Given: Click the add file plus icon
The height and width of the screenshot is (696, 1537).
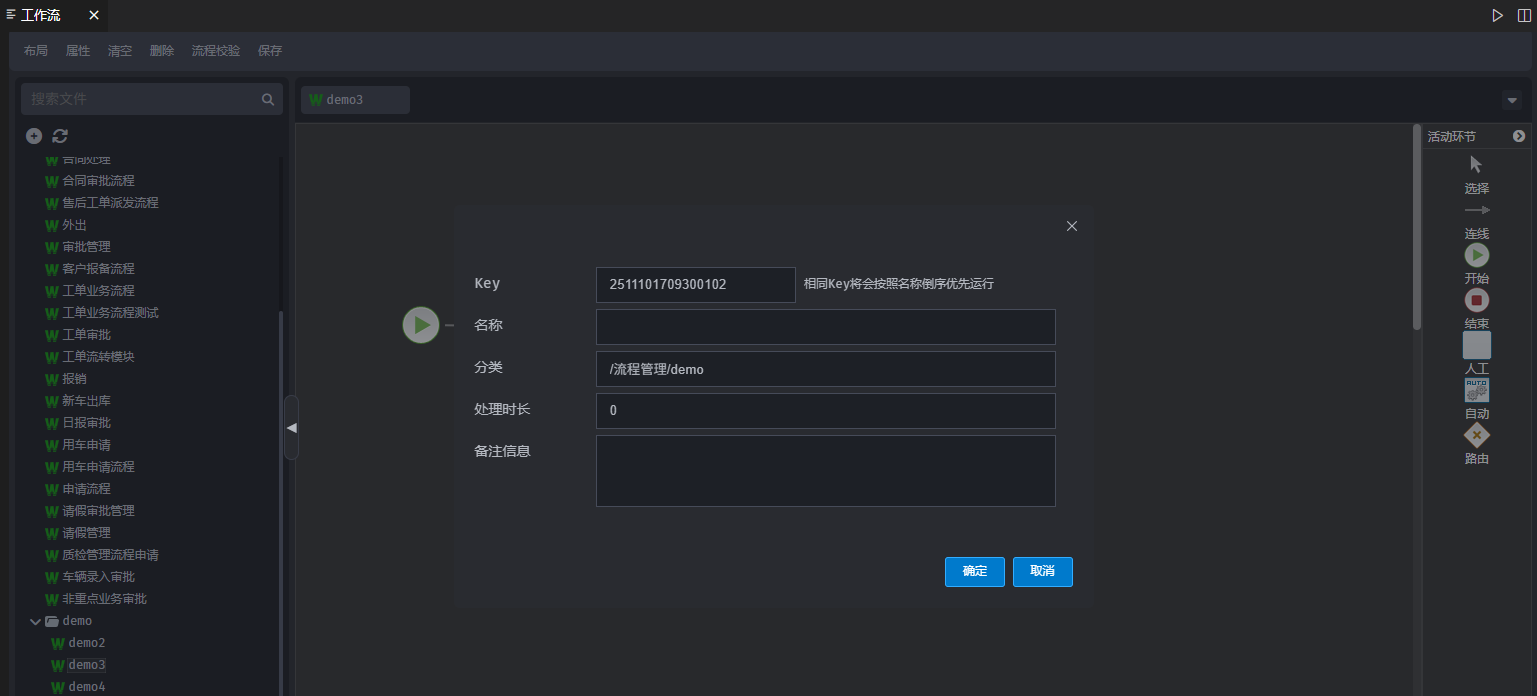Looking at the screenshot, I should tap(34, 136).
